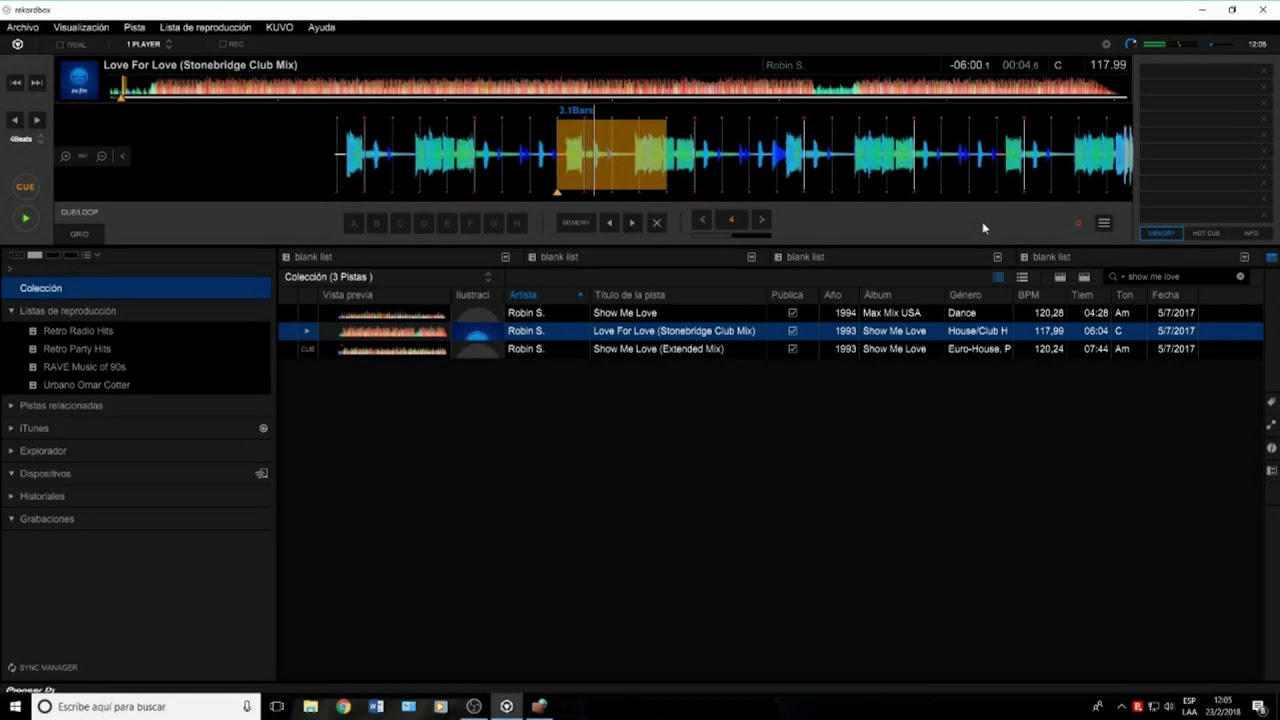Screen dimensions: 1280x720
Task: Skip to the previous track
Action: (x=15, y=83)
